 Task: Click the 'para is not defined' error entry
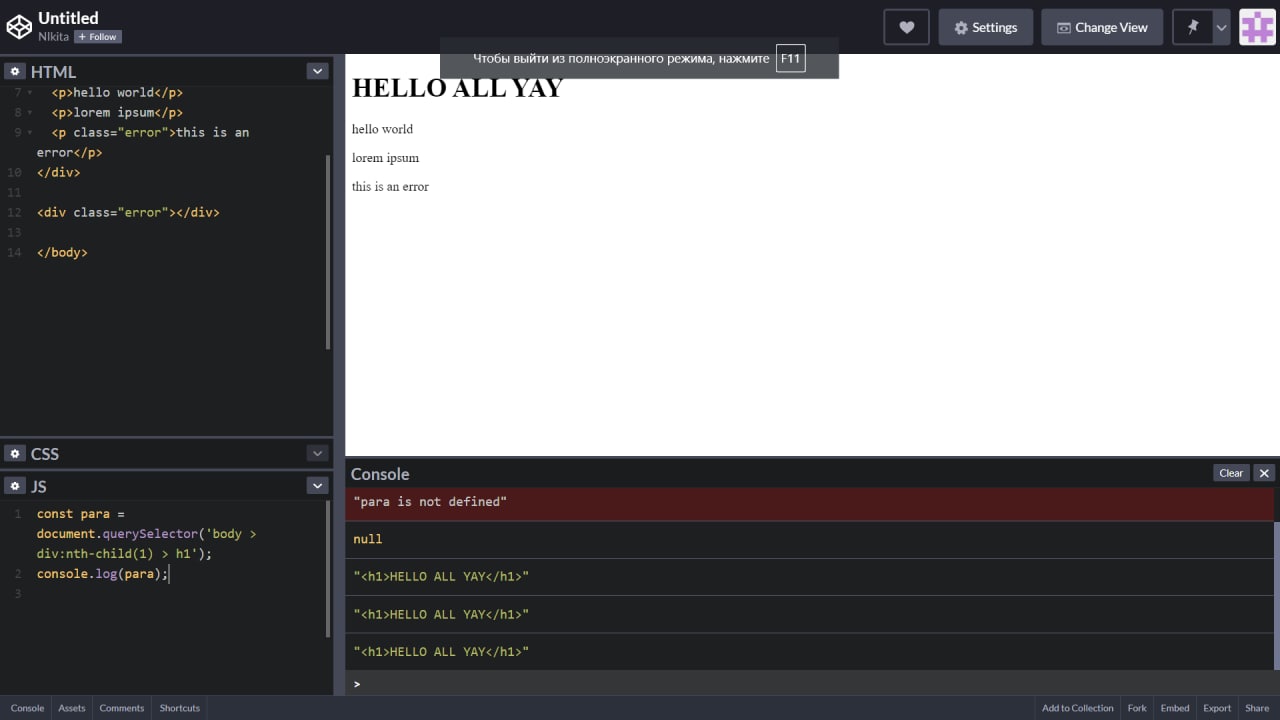810,502
